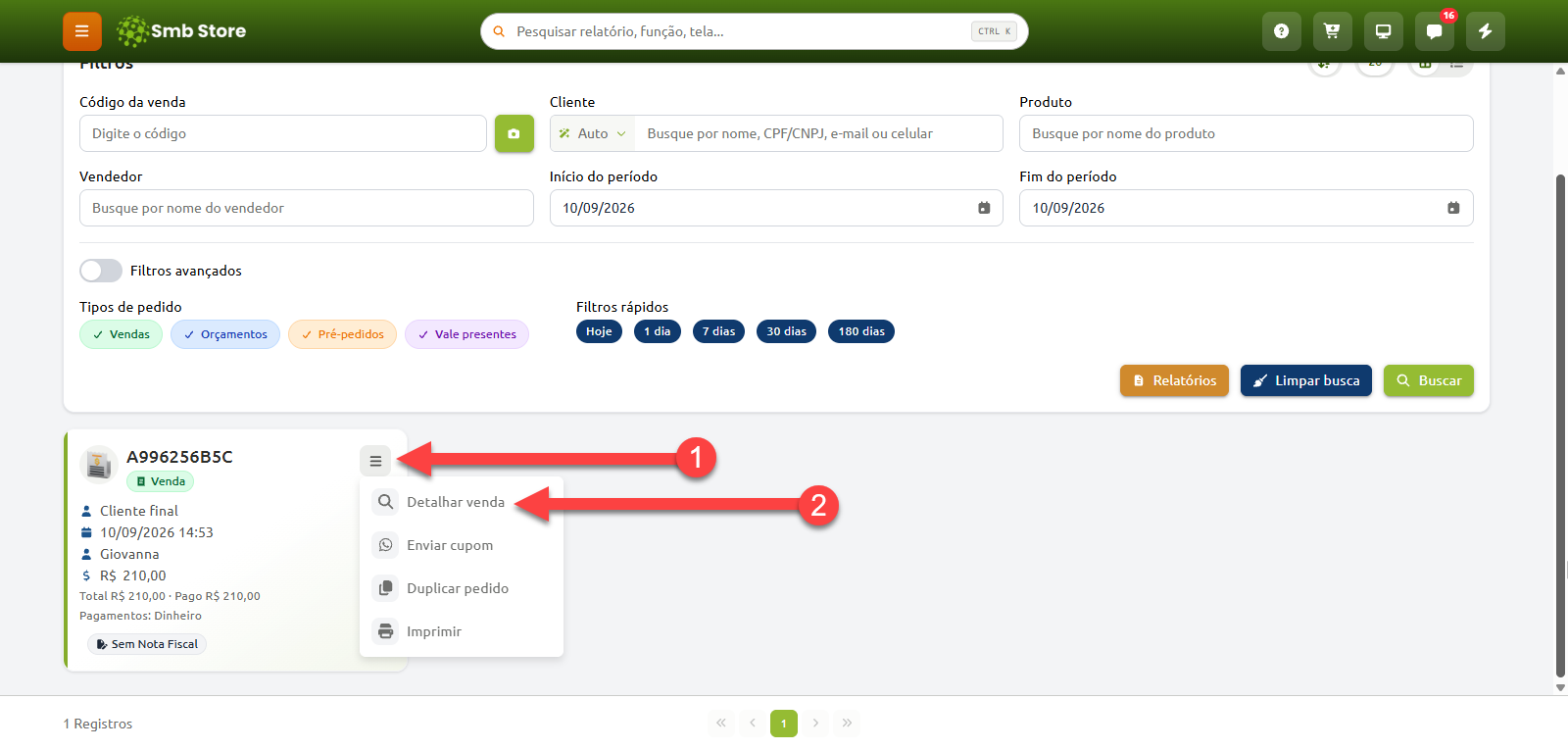This screenshot has height=750, width=1568.
Task: Click the search magnifier in top search bar
Action: [x=499, y=31]
